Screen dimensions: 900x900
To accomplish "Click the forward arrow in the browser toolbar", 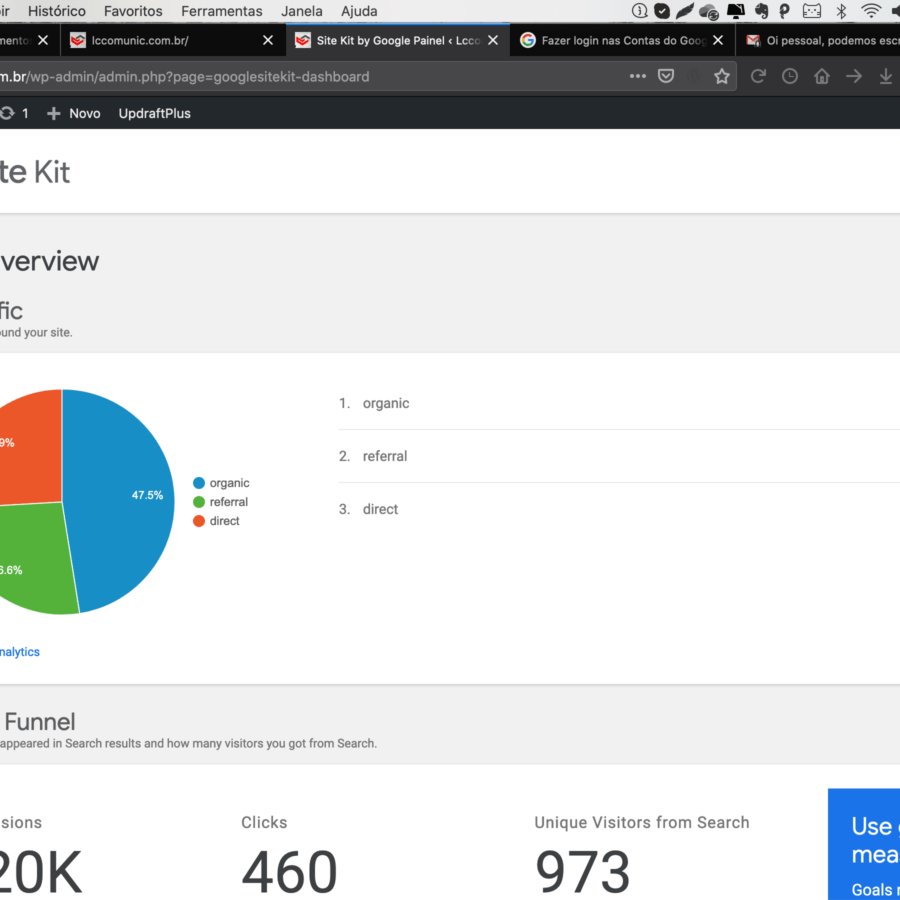I will pos(854,76).
